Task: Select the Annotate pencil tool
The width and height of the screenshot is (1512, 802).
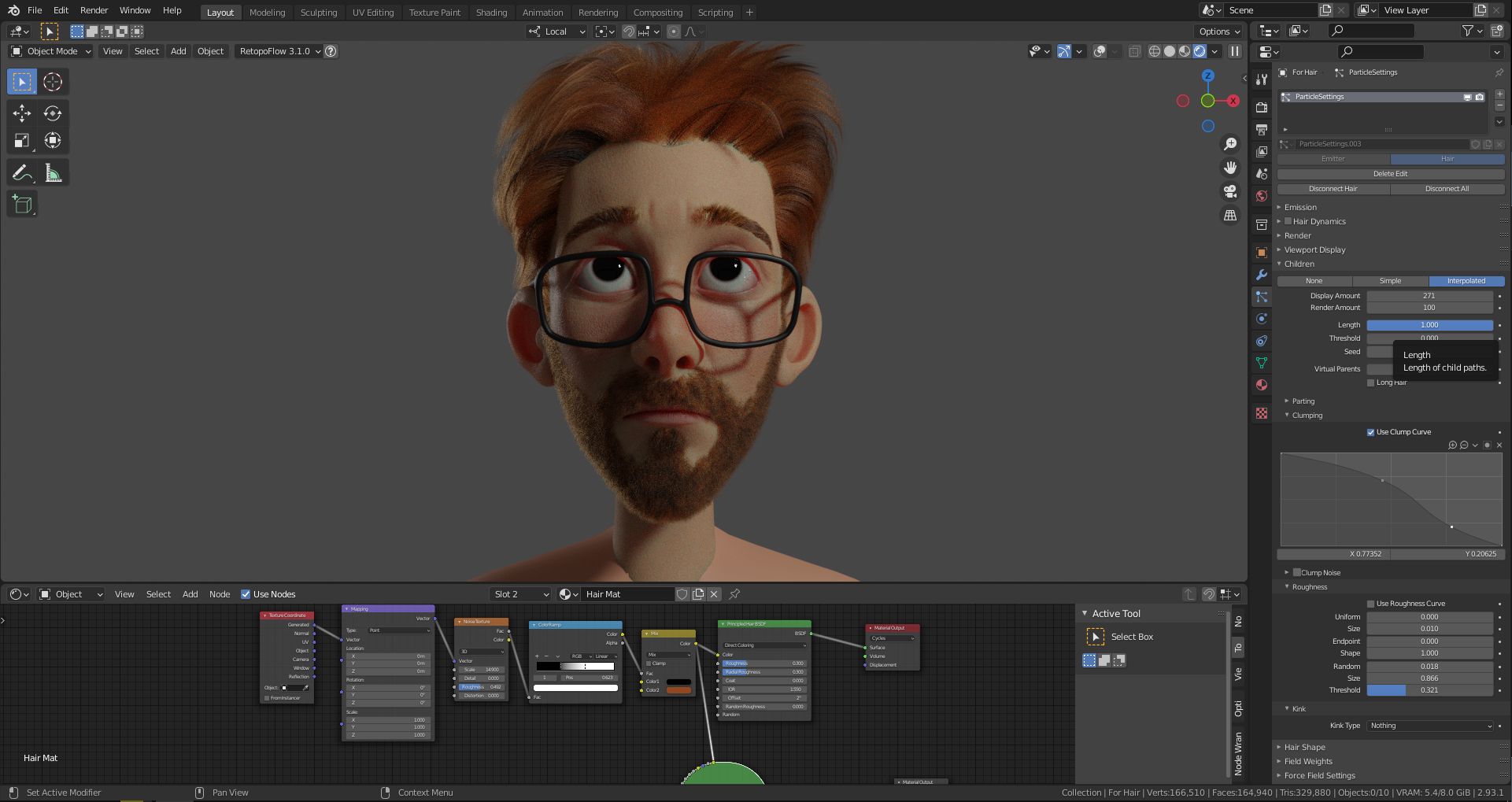Action: coord(22,173)
